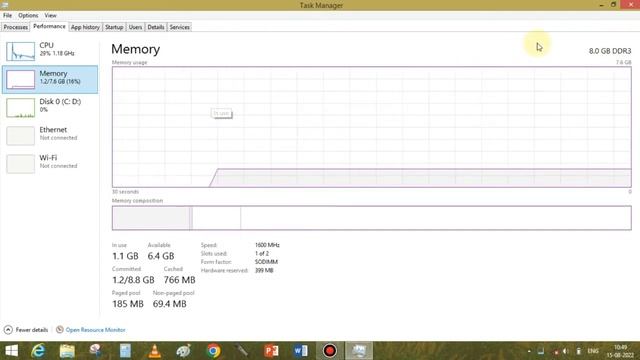Click the screen recorder taskbar icon

point(330,351)
